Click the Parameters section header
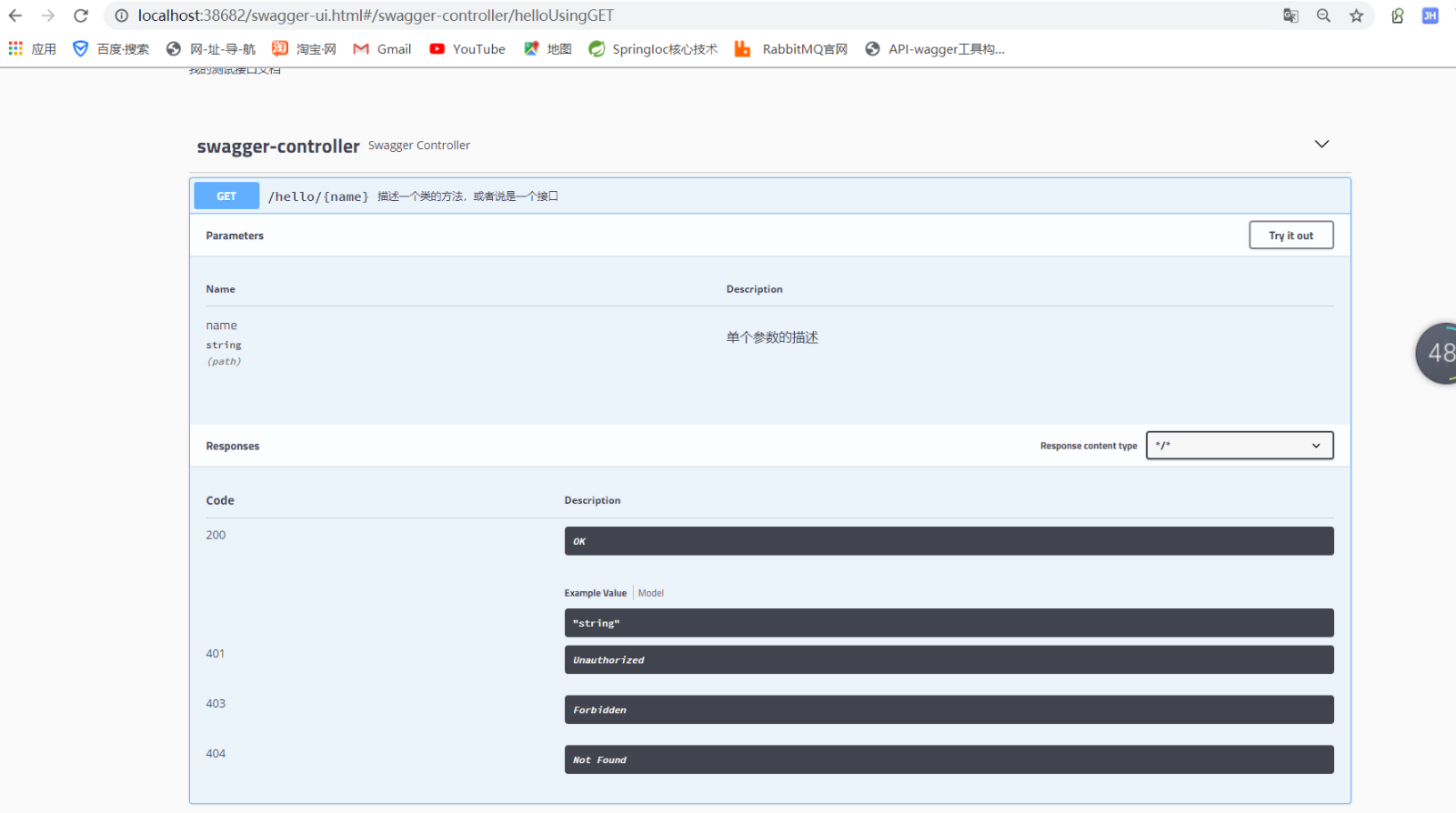1456x813 pixels. pos(235,236)
